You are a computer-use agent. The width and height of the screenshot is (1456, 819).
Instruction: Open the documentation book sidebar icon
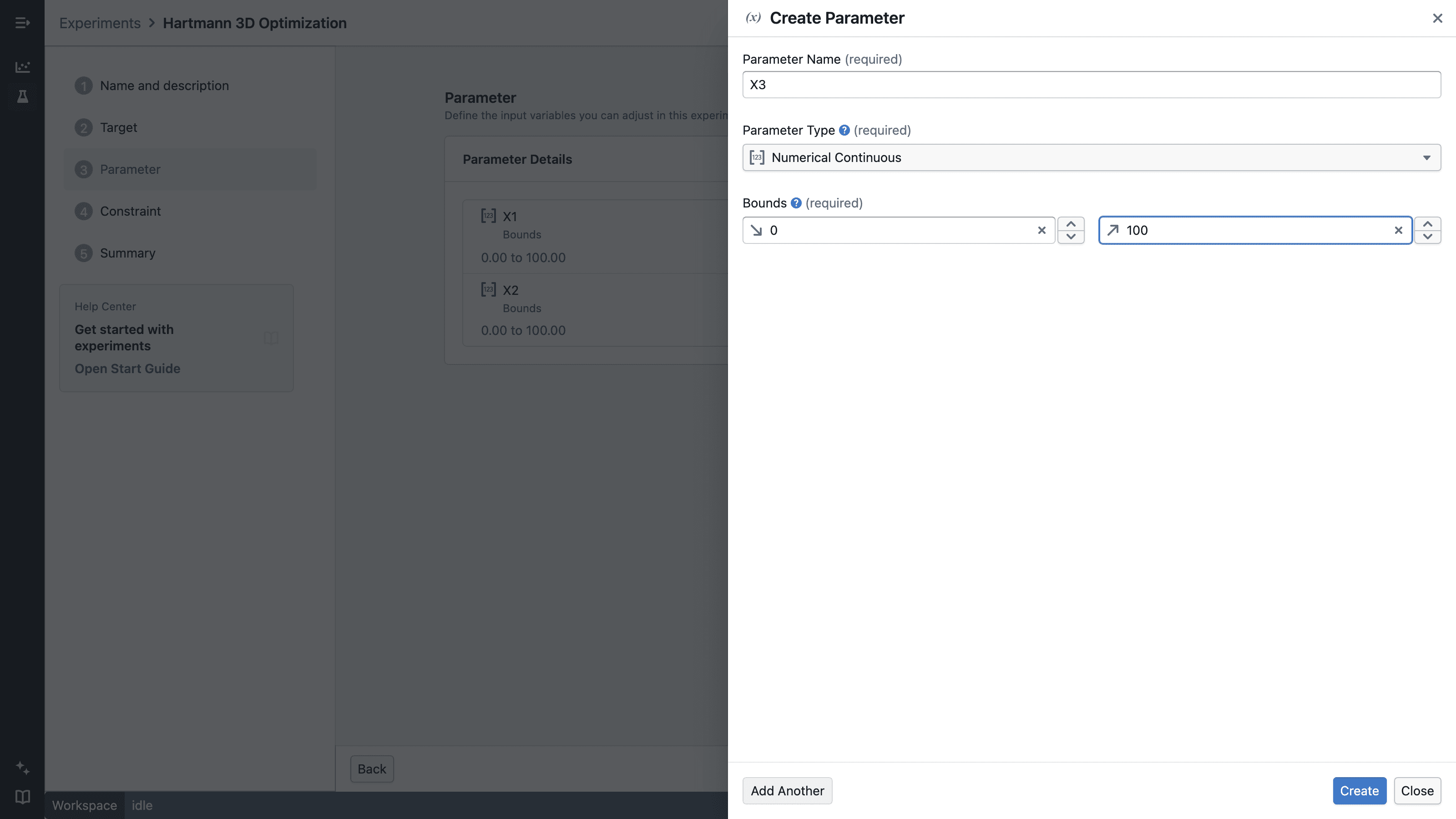(x=22, y=796)
